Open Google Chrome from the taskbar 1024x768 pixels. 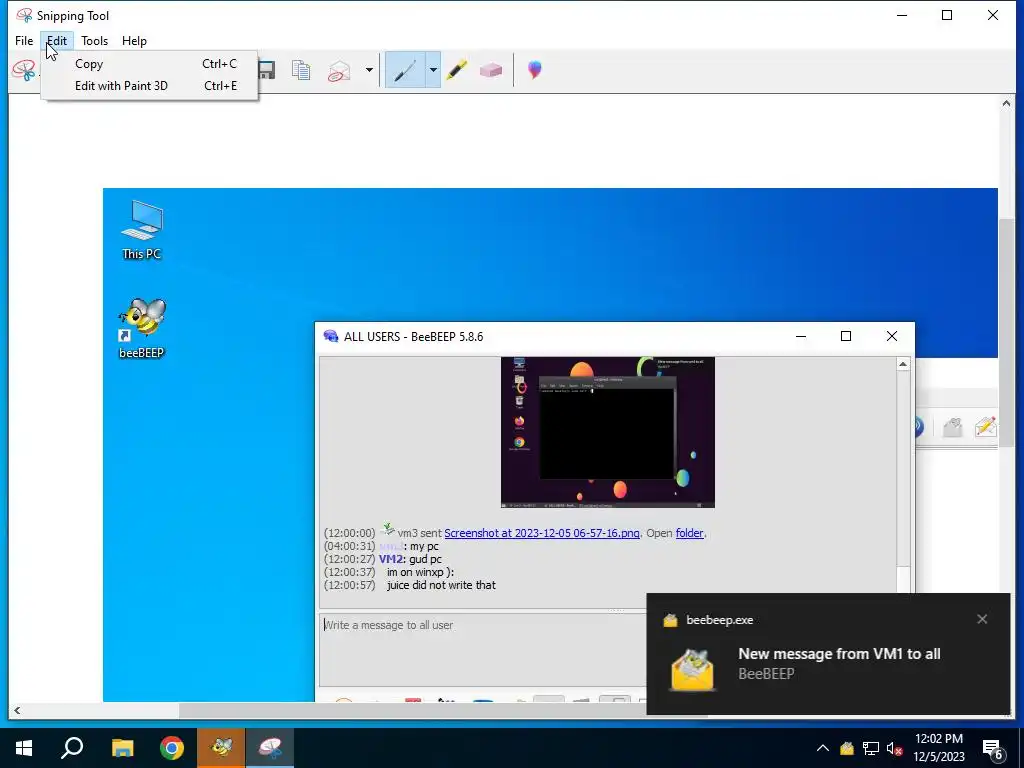click(x=172, y=748)
